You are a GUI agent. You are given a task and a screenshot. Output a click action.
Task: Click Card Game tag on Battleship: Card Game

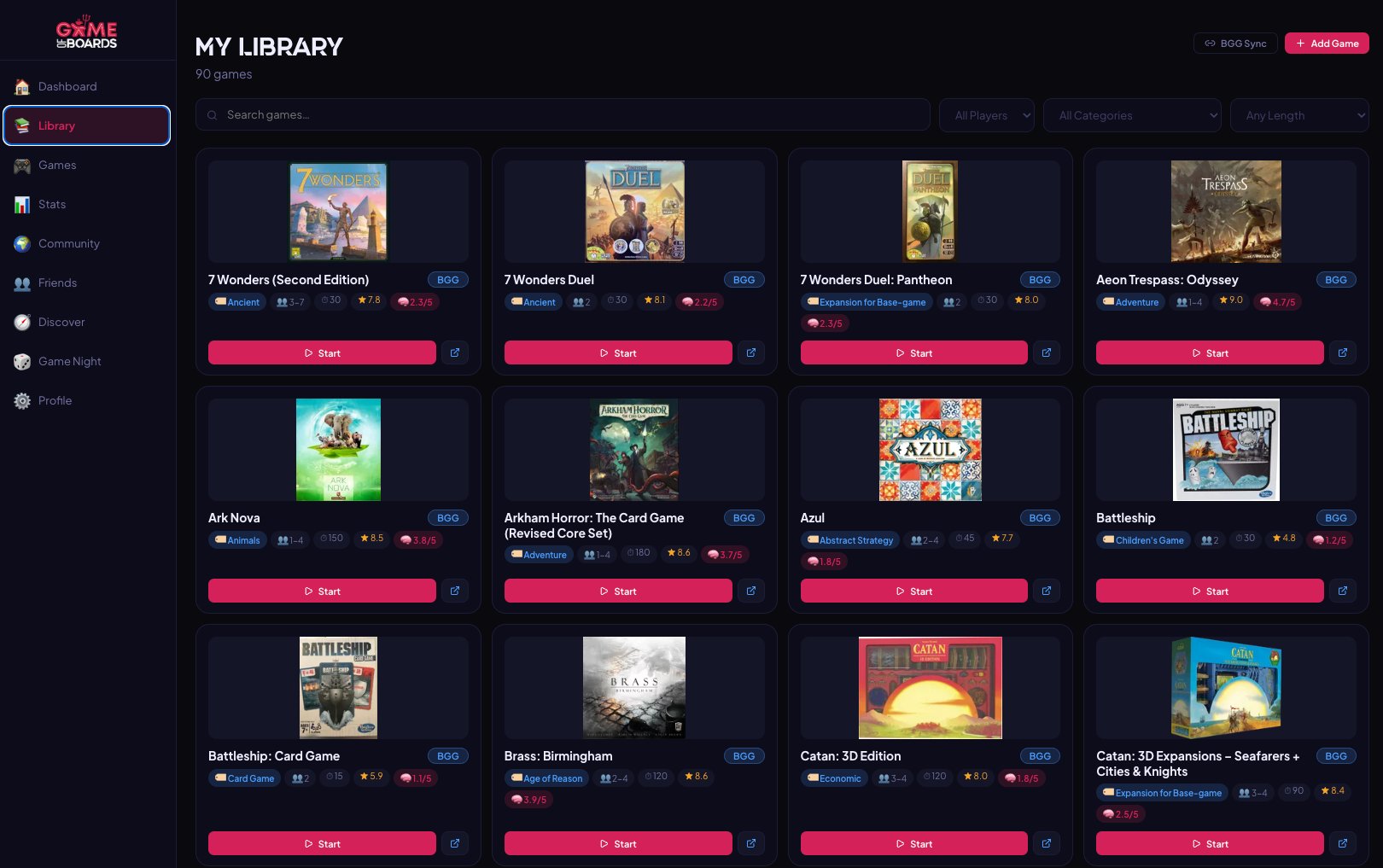click(244, 778)
